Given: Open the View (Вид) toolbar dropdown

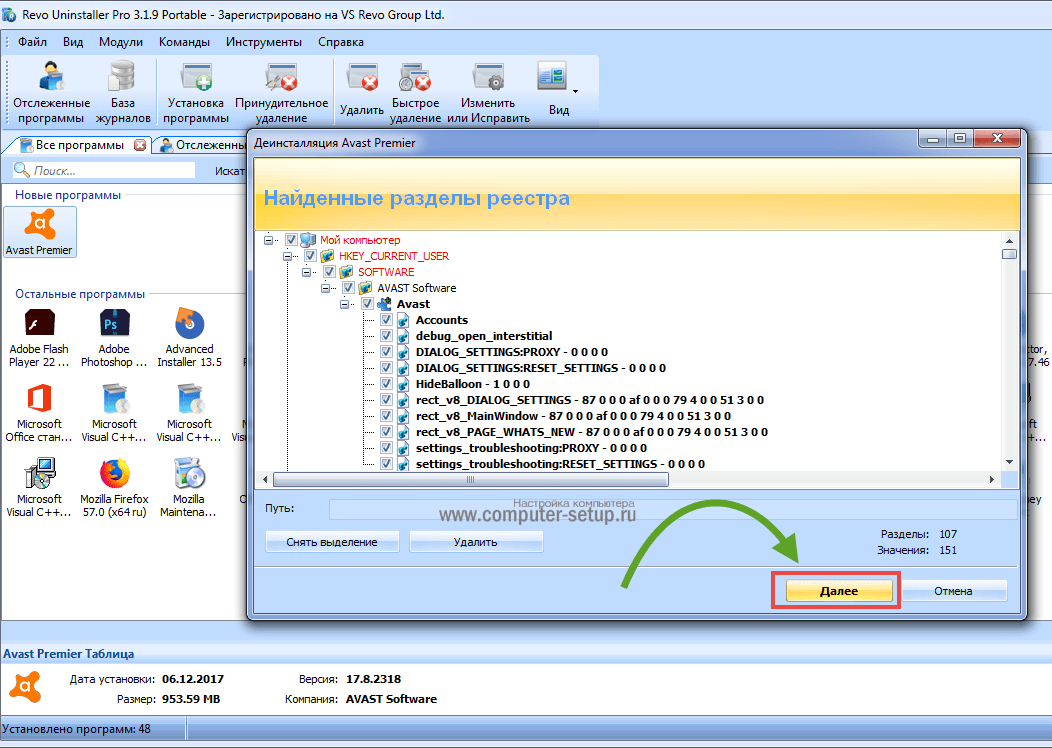Looking at the screenshot, I should (558, 90).
